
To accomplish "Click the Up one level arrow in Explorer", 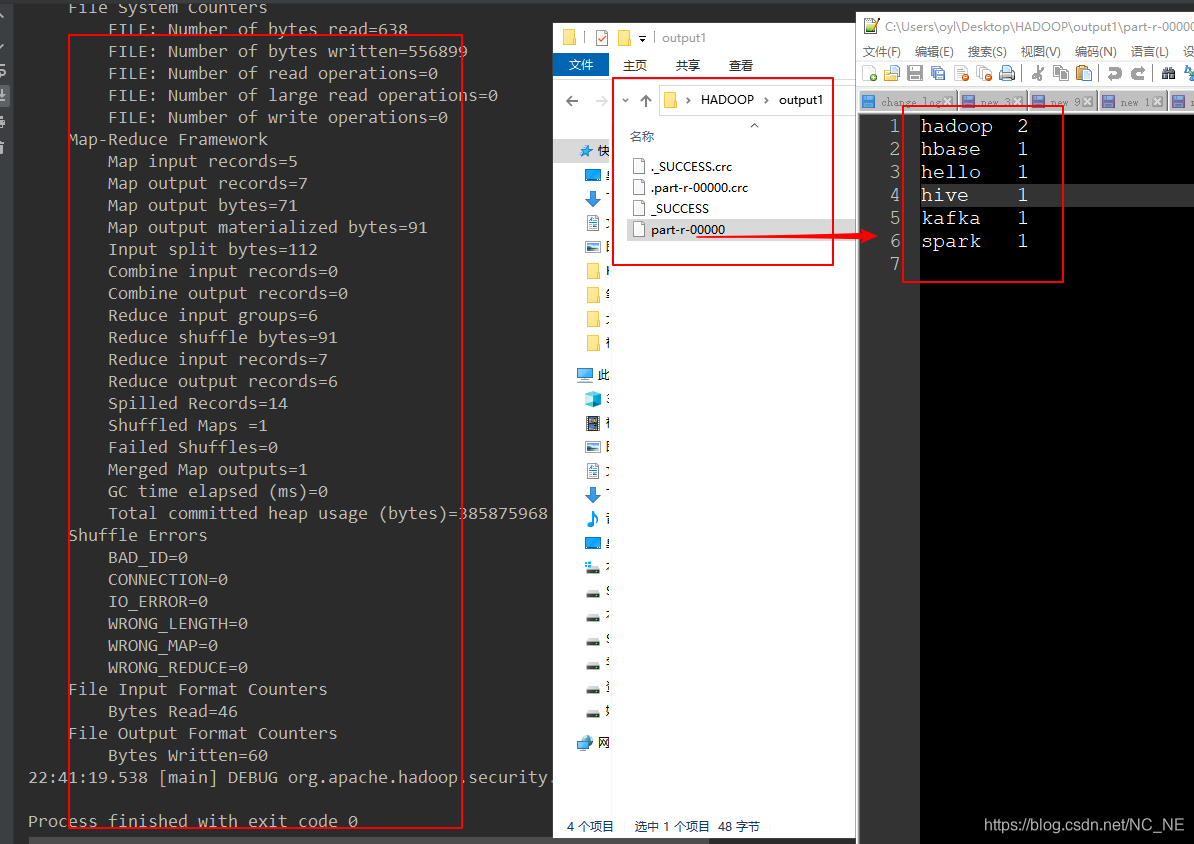I will point(646,101).
